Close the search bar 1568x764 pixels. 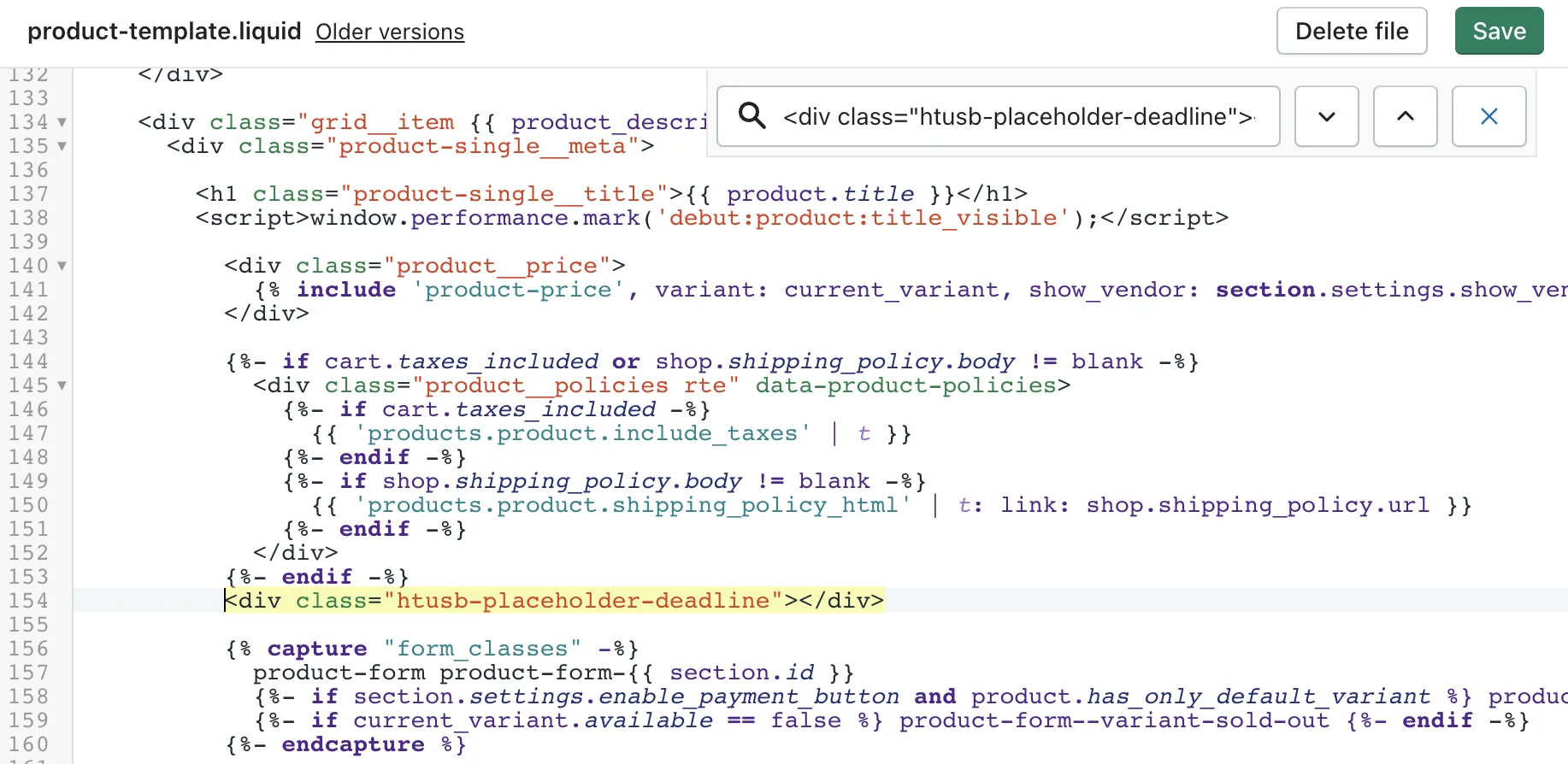[x=1488, y=116]
